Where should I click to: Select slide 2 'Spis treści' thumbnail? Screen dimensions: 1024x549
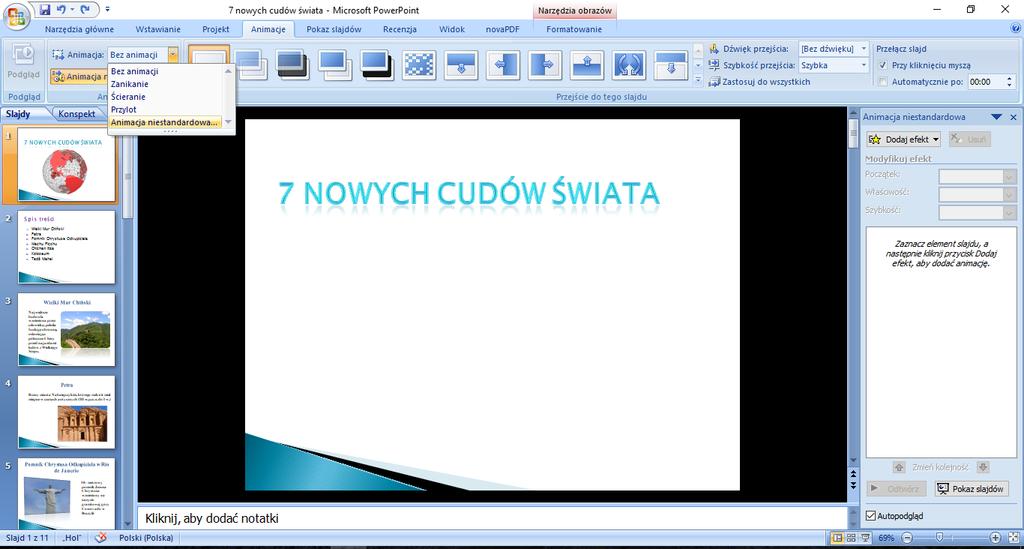coord(67,247)
